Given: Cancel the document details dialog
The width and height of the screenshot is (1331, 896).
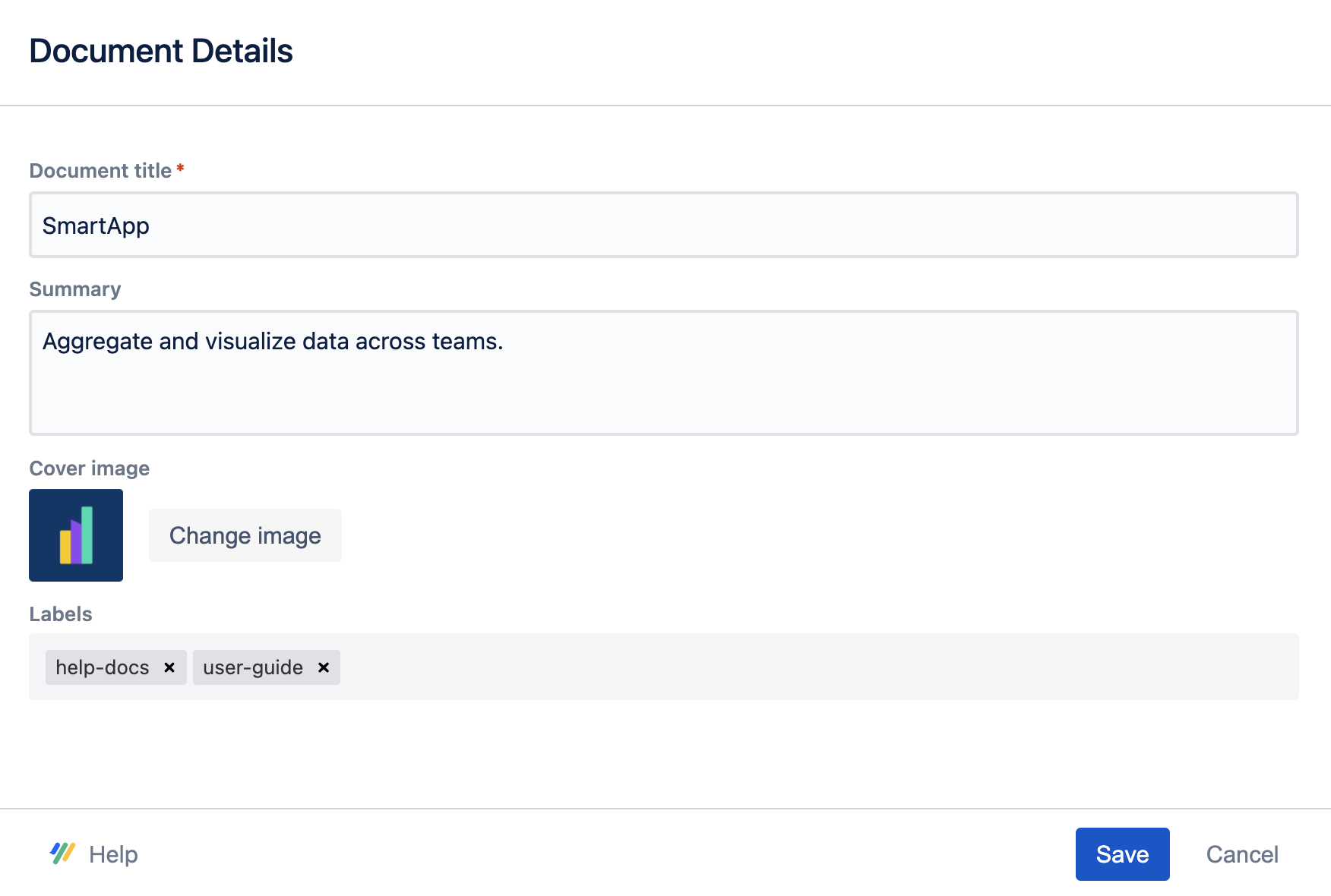Looking at the screenshot, I should pyautogui.click(x=1242, y=854).
